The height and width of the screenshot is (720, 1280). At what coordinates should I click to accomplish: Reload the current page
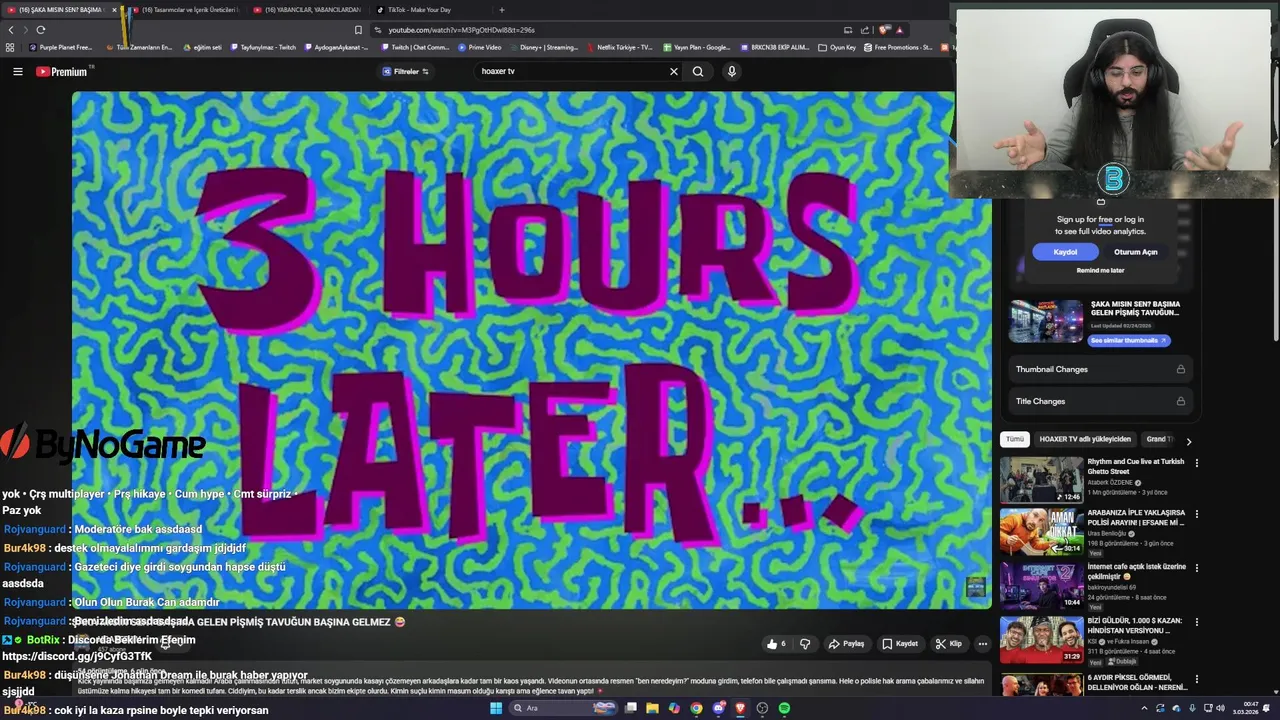point(40,30)
